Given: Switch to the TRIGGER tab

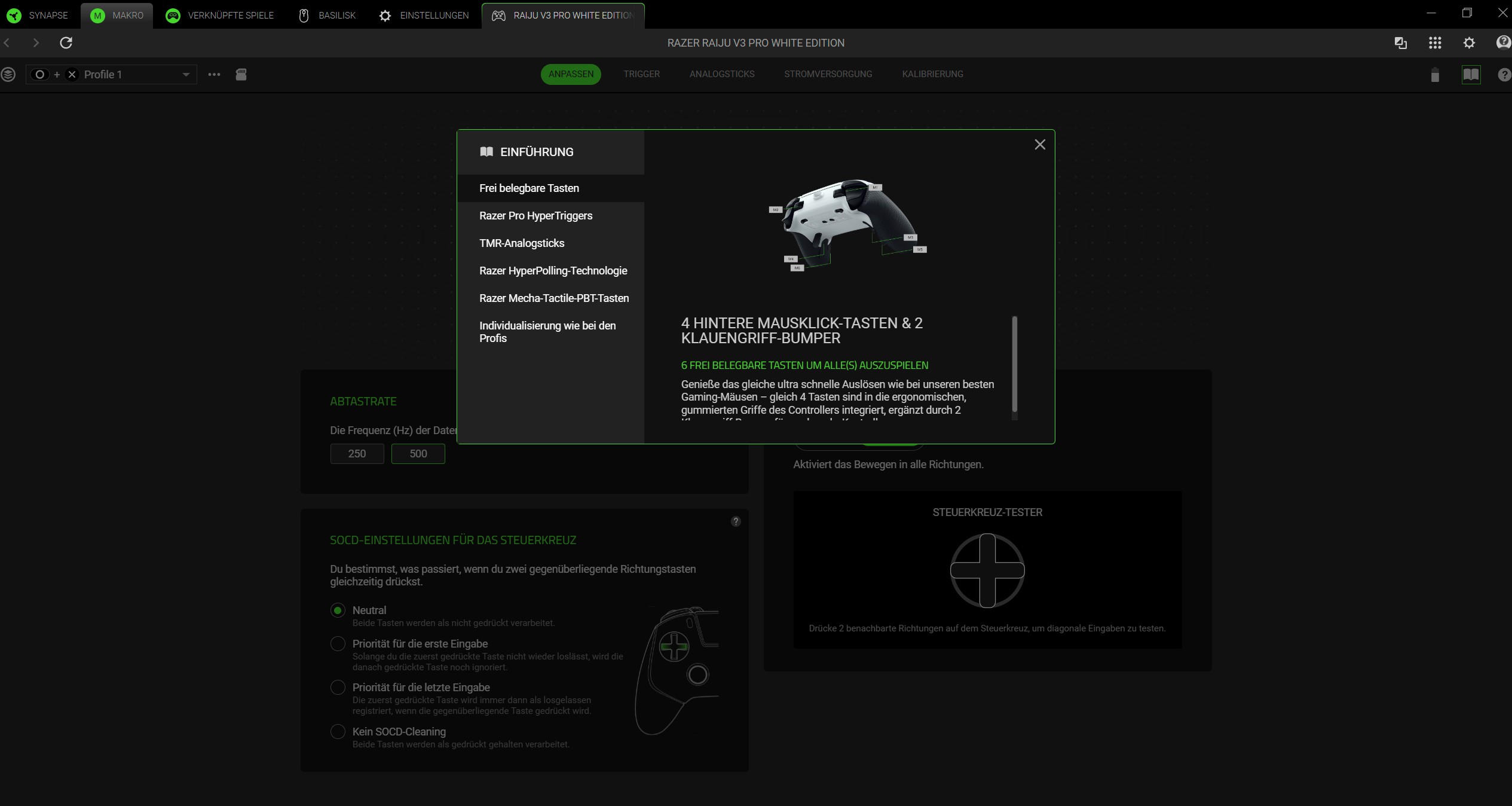Looking at the screenshot, I should point(641,74).
